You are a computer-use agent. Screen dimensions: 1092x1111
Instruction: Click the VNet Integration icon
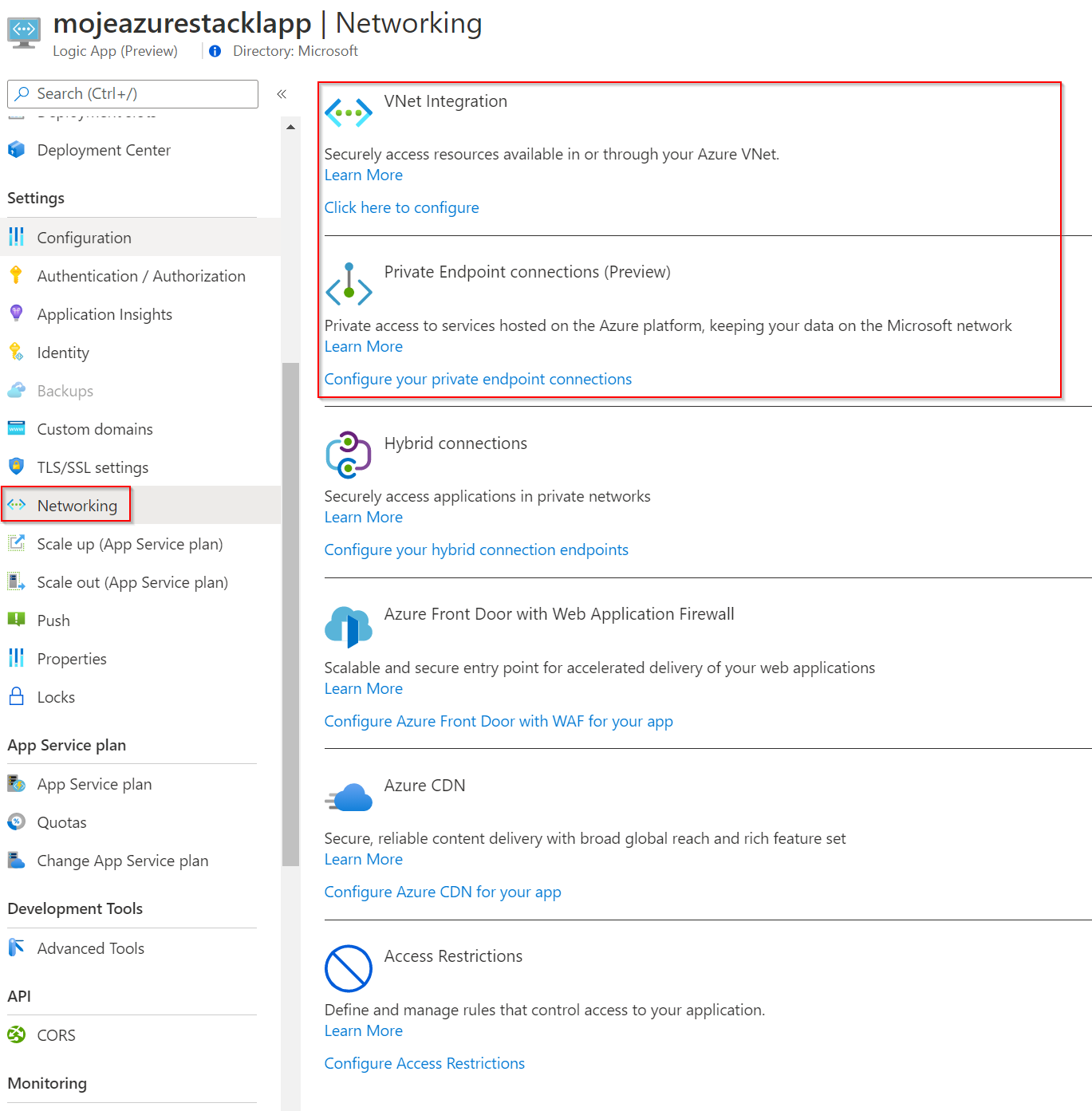click(x=349, y=112)
